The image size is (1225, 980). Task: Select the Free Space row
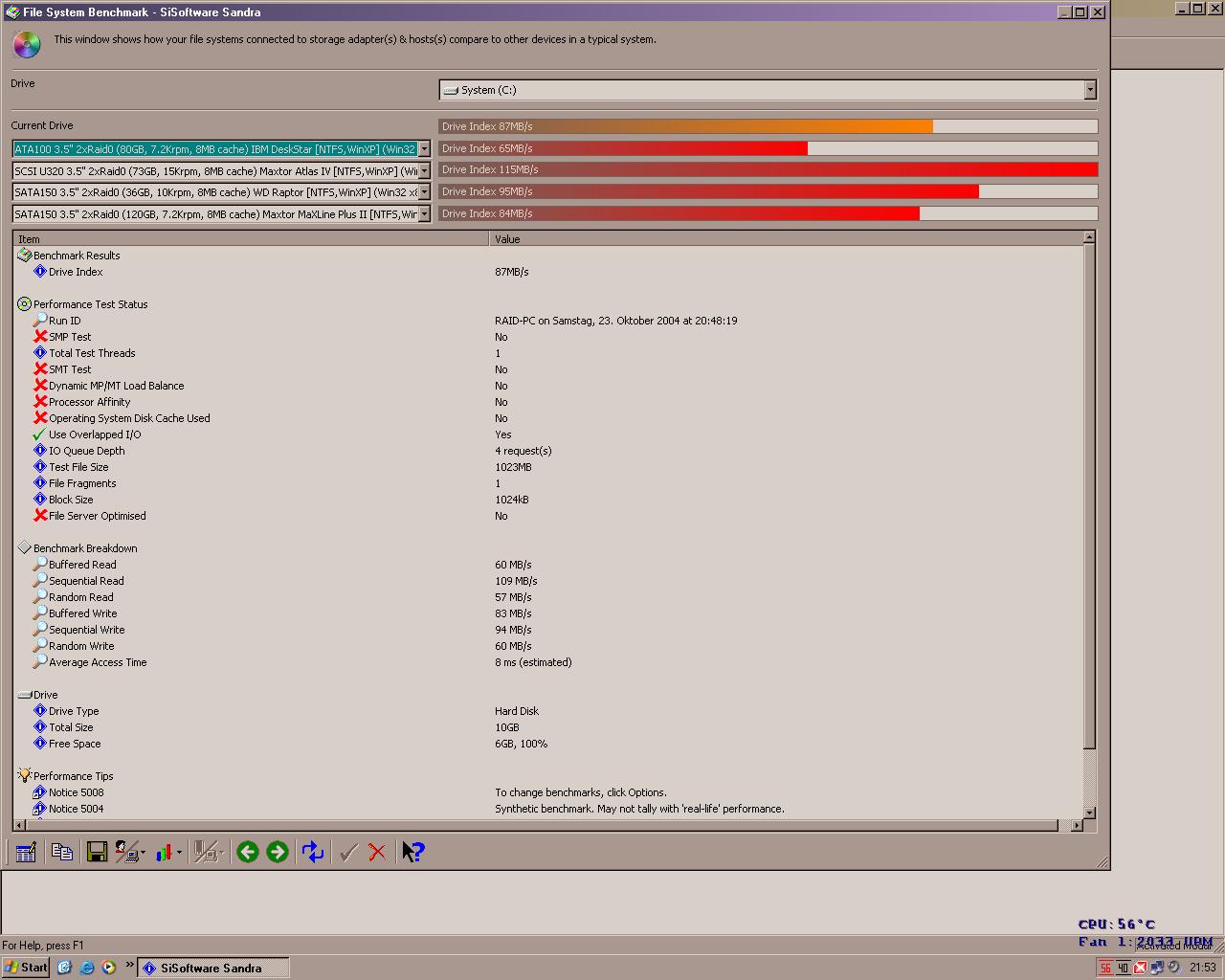(550, 744)
